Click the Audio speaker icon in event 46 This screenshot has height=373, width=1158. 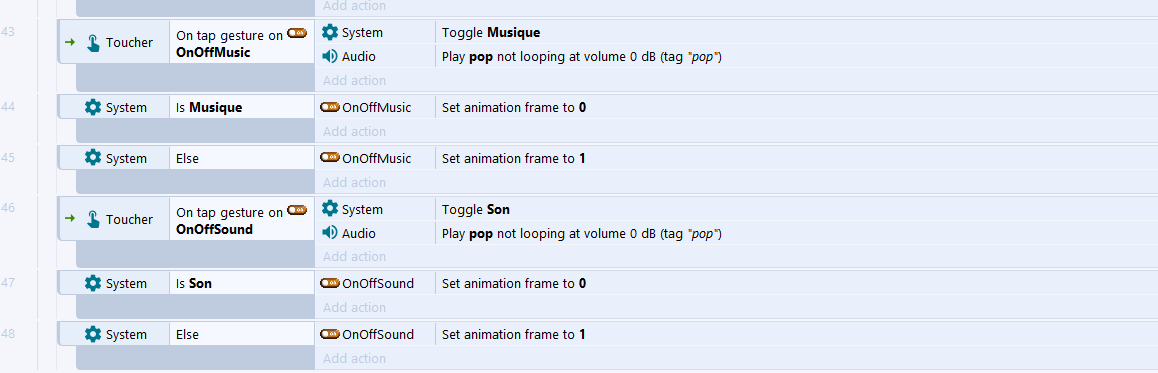click(x=330, y=233)
